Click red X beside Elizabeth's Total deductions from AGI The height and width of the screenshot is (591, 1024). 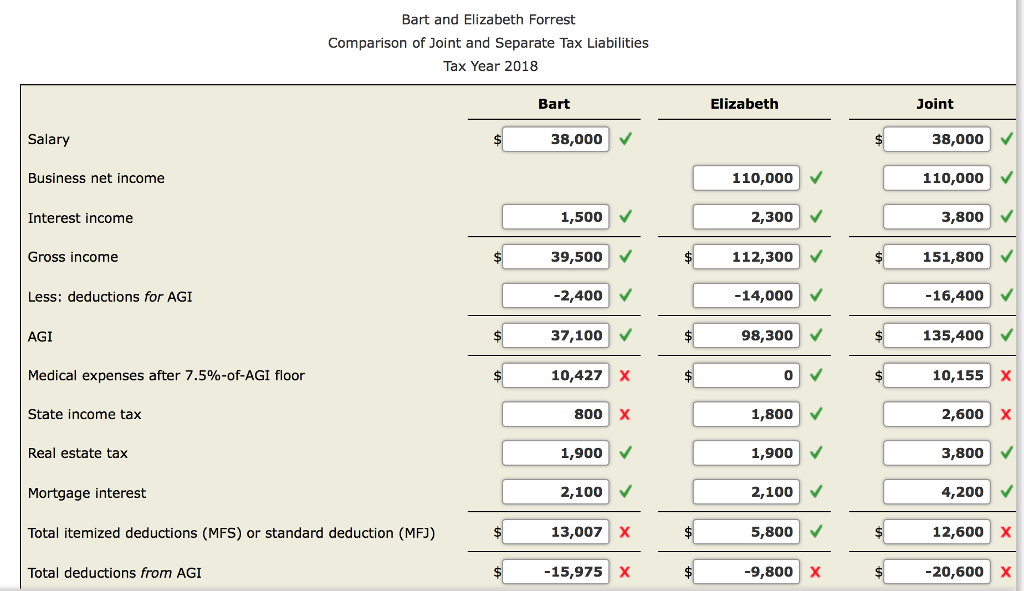[816, 572]
